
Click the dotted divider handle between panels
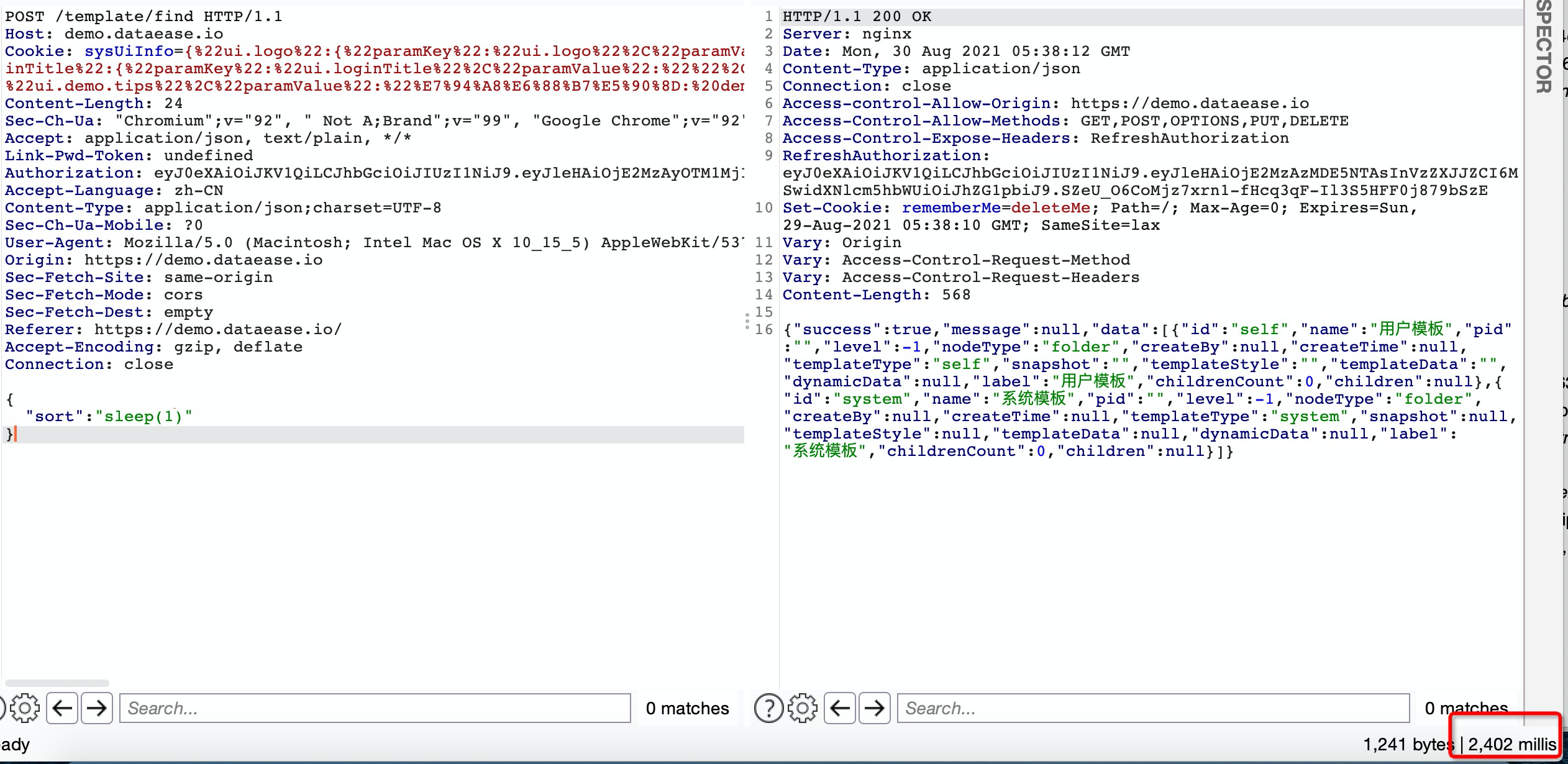pos(749,321)
